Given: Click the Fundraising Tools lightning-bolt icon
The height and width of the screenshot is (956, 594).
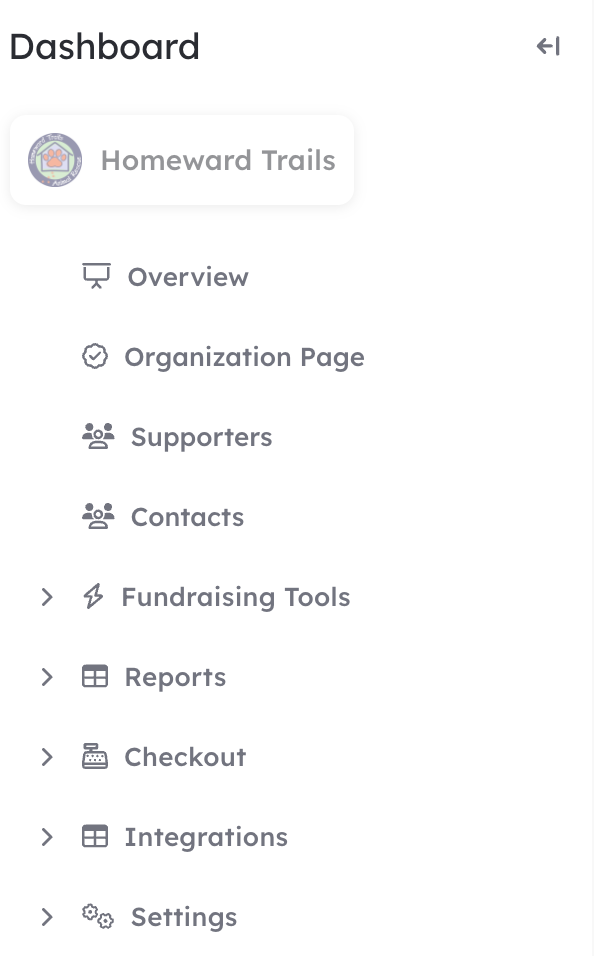Looking at the screenshot, I should coord(93,596).
